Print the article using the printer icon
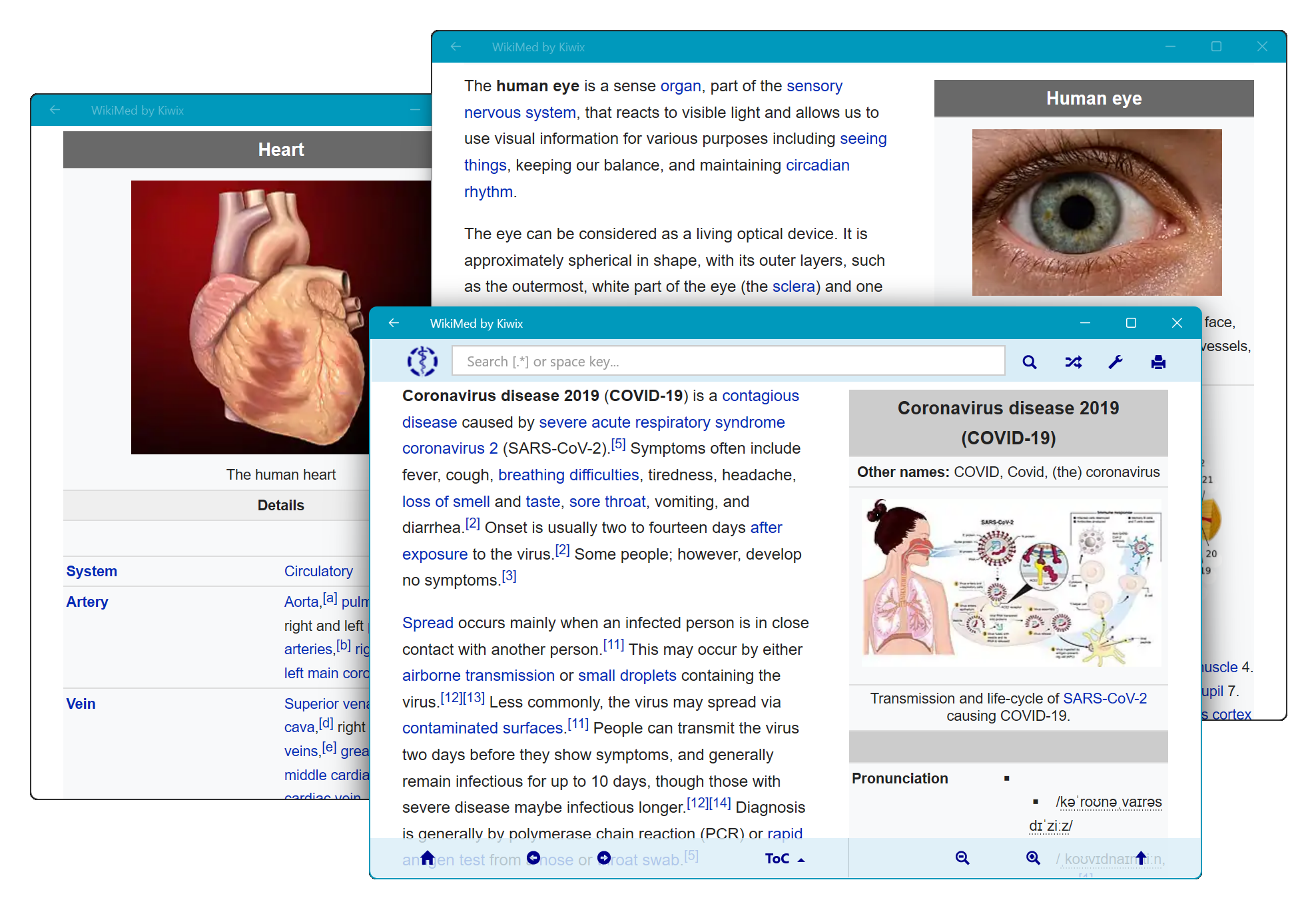This screenshot has width=1316, height=912. pyautogui.click(x=1159, y=362)
